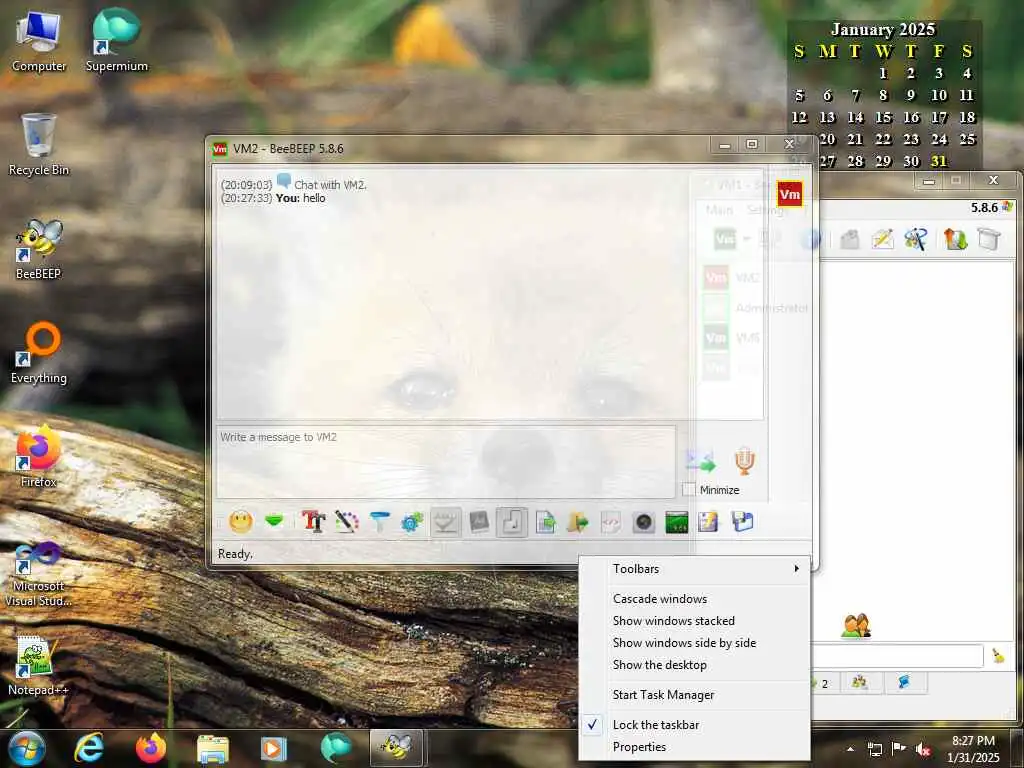Click the Action Center flag tray icon
The width and height of the screenshot is (1024, 768).
tap(899, 749)
